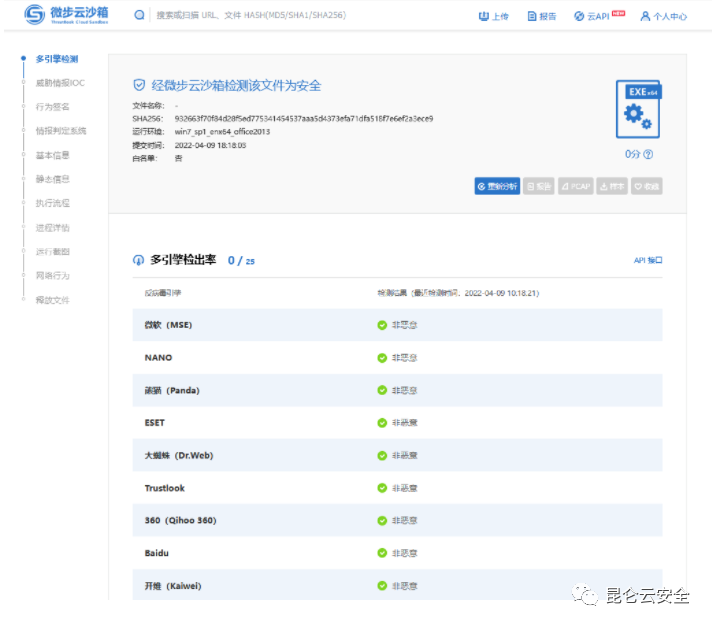Click the search magnifier icon
The height and width of the screenshot is (626, 712).
point(139,15)
